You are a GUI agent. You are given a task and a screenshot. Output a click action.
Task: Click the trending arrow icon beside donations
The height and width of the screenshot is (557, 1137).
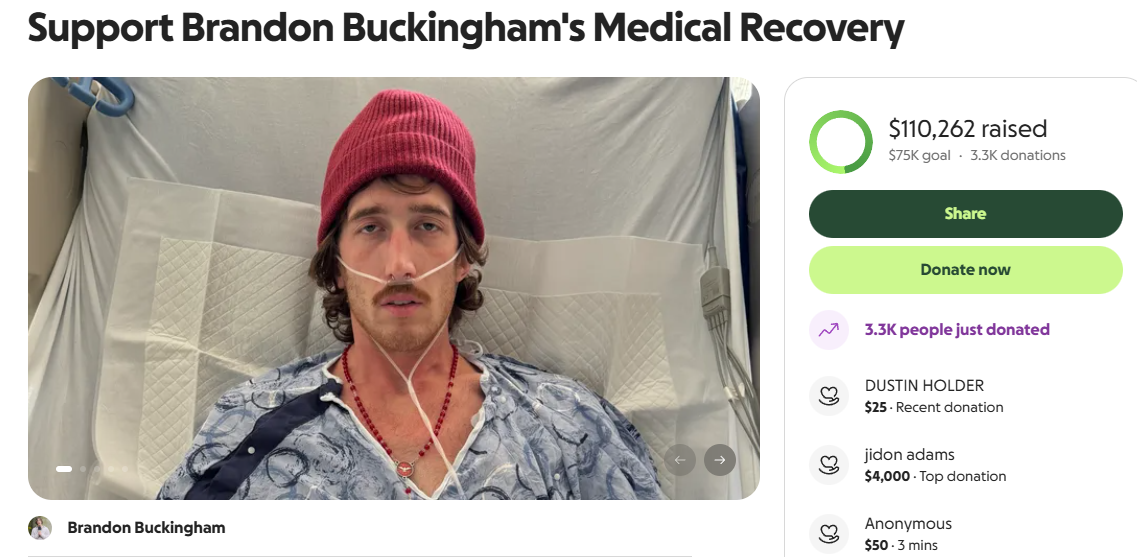click(829, 330)
